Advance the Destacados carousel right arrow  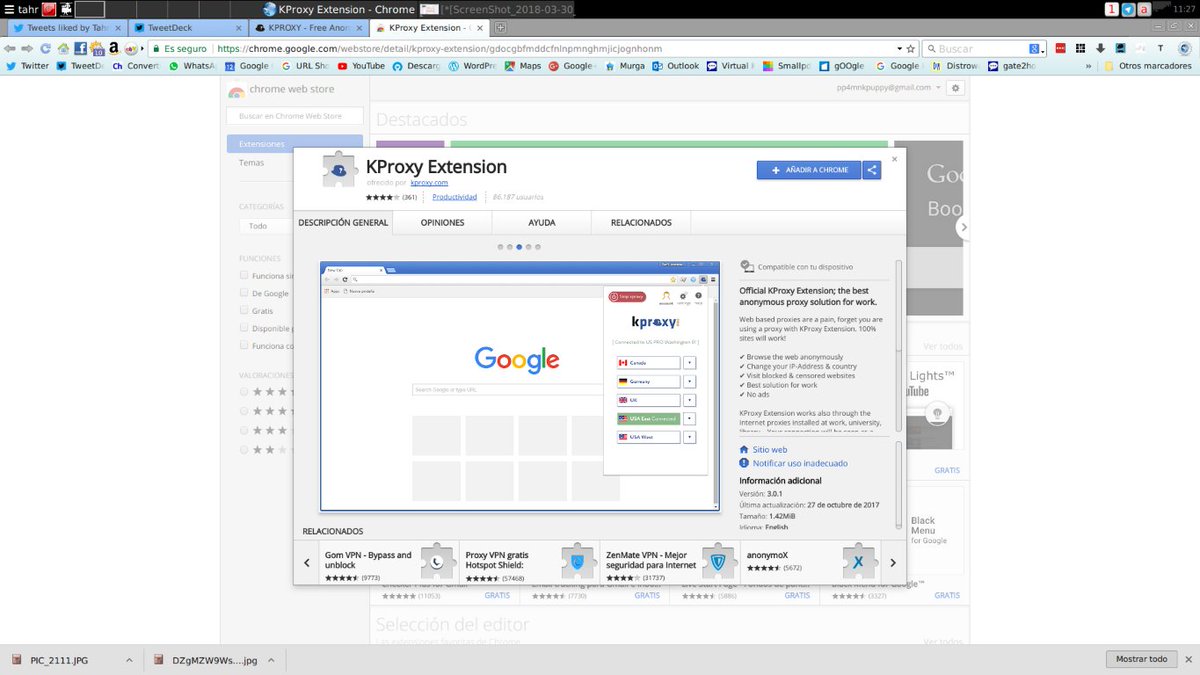tap(963, 227)
